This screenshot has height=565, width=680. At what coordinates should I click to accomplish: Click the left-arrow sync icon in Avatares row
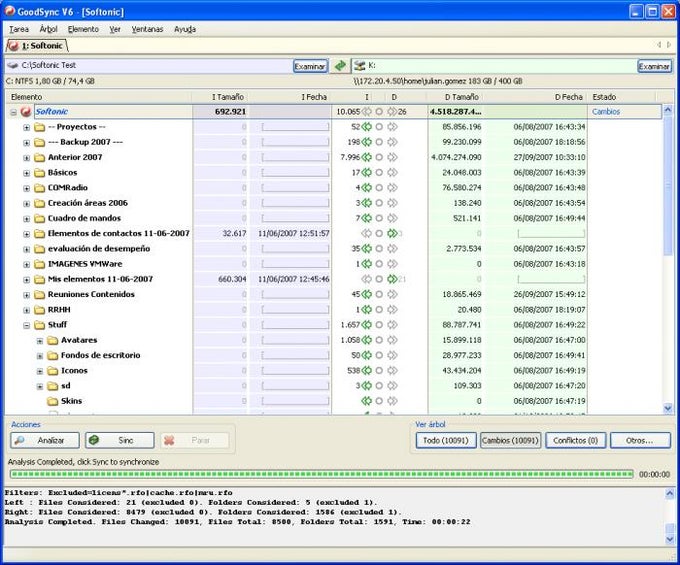coord(367,340)
